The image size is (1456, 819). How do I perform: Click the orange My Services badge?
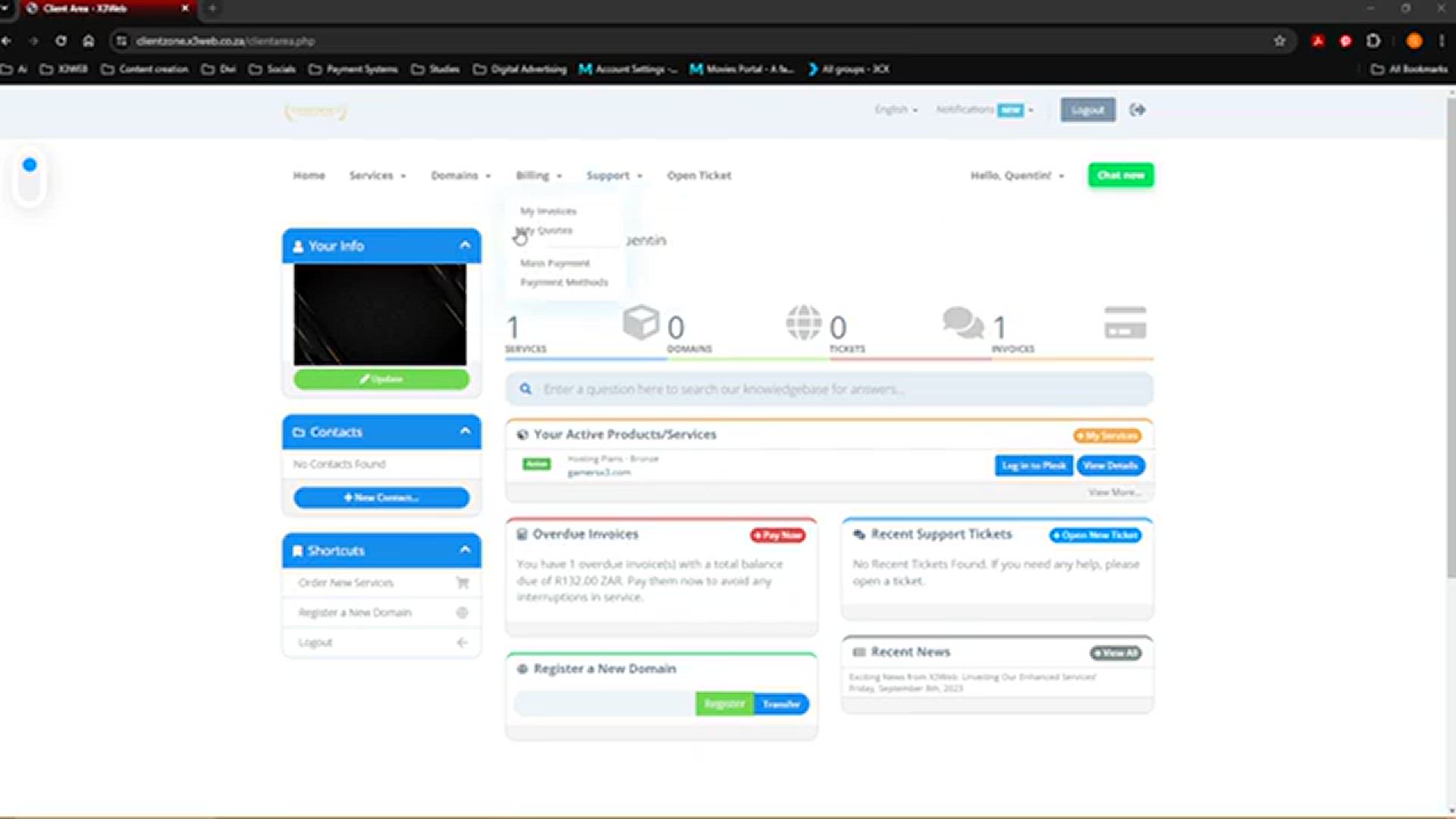pyautogui.click(x=1107, y=436)
